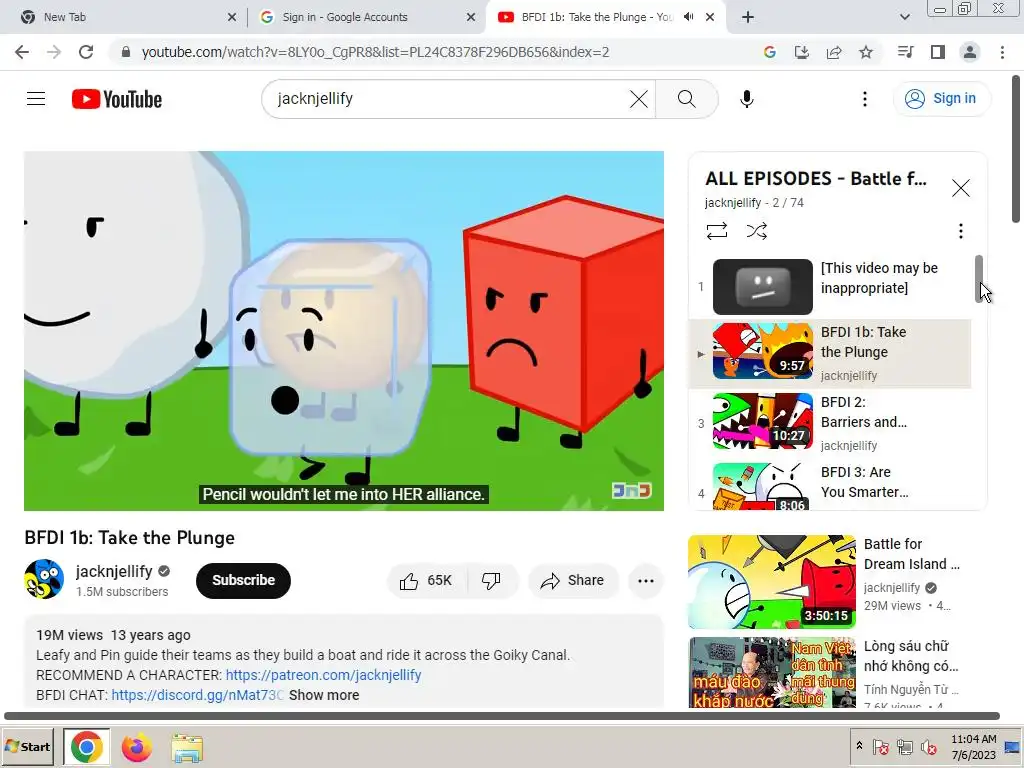Run search with the magnifier button
This screenshot has height=768, width=1024.
click(686, 99)
